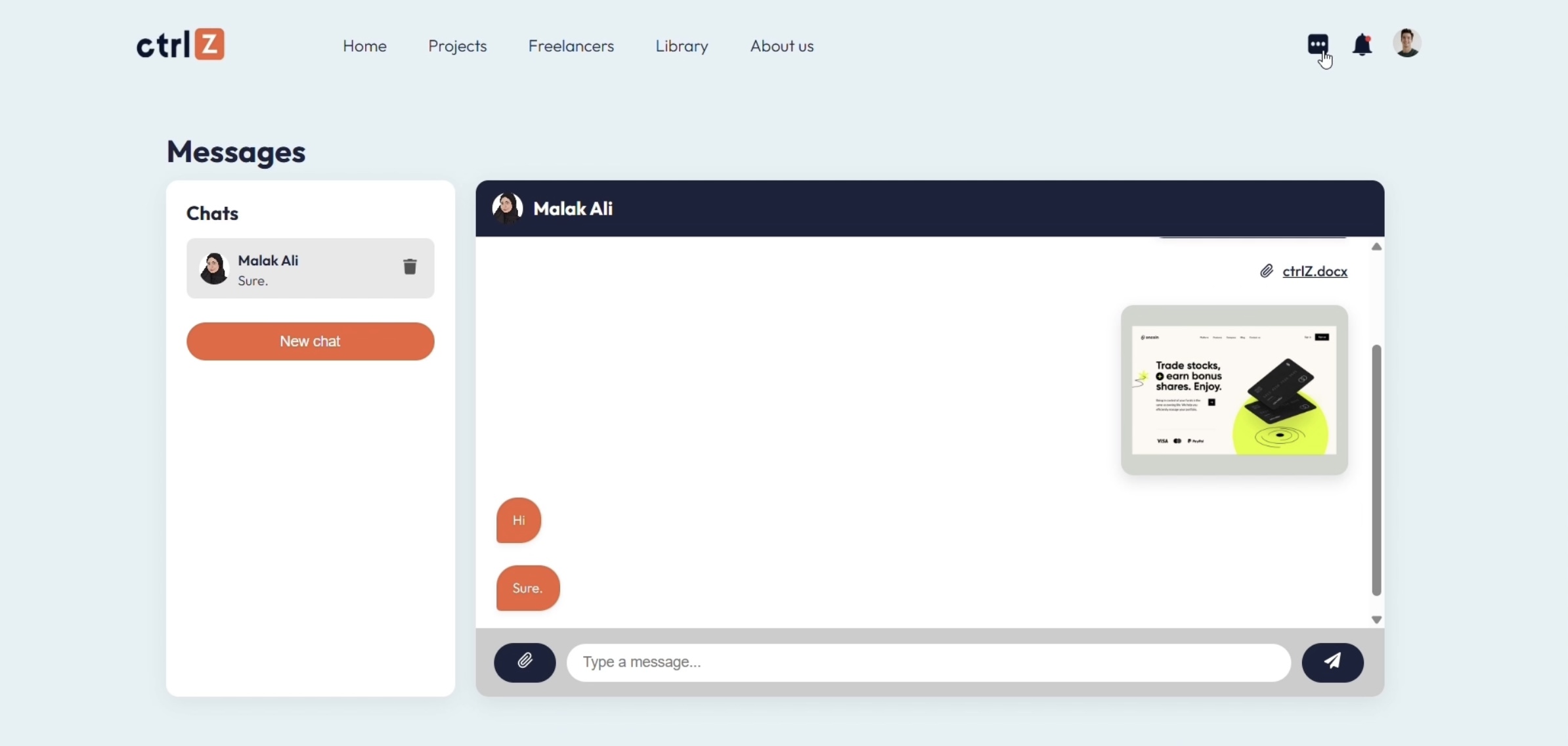Go to the Home page
The height and width of the screenshot is (746, 1568).
pyautogui.click(x=364, y=46)
